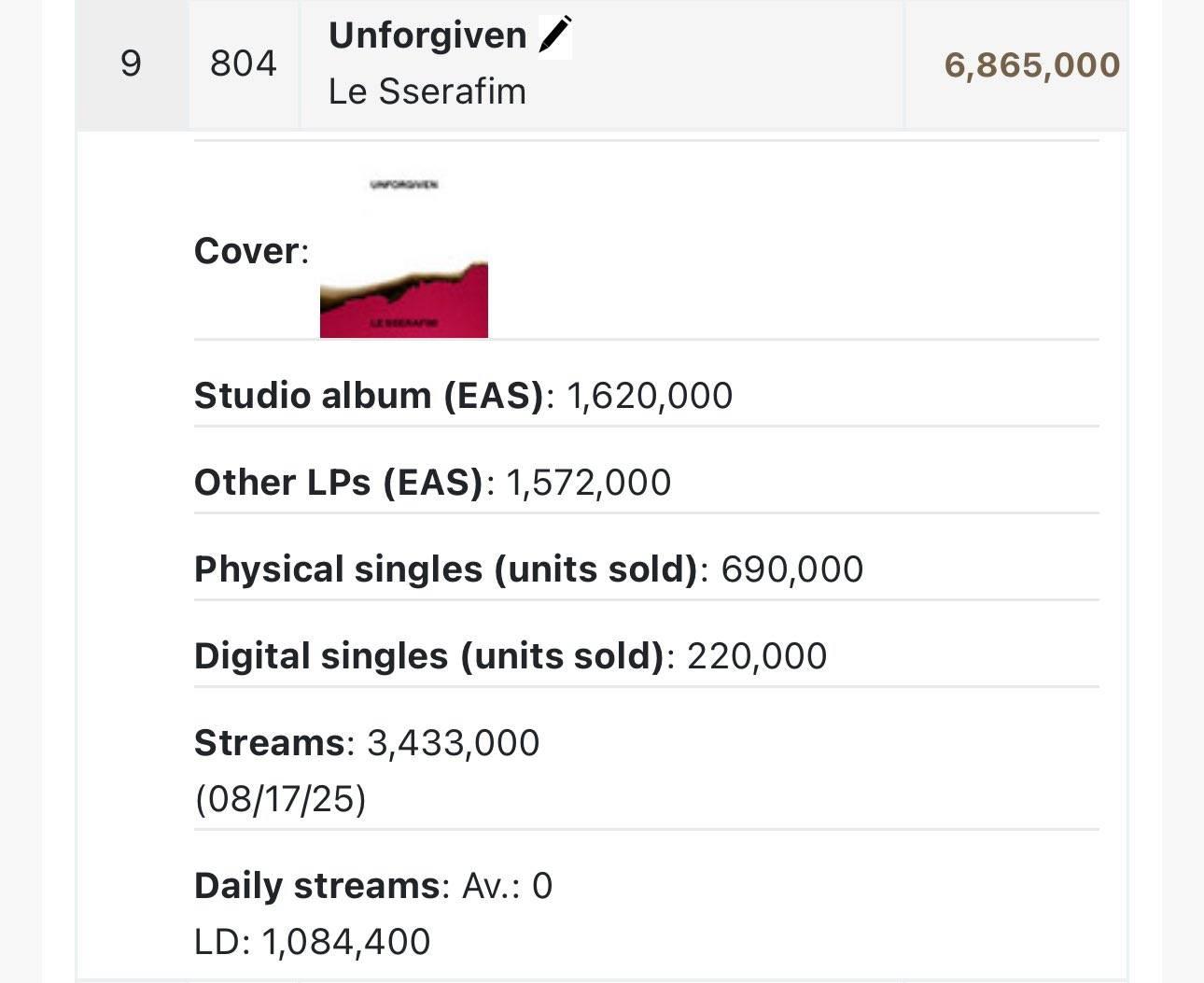Click the streams date (08/17/25)
Image resolution: width=1204 pixels, height=983 pixels.
[280, 800]
